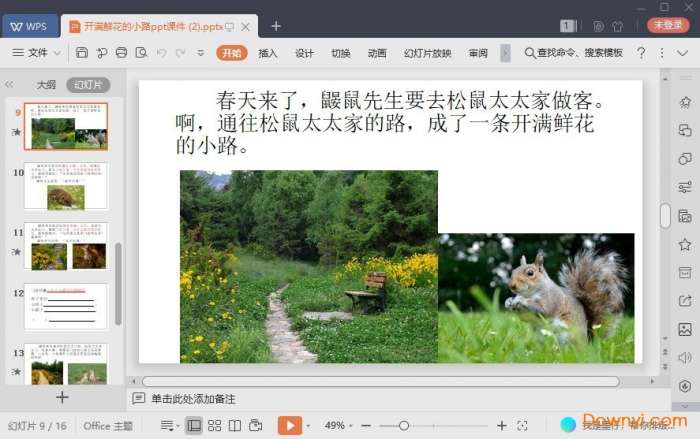Click the window count badge icon

pos(568,26)
